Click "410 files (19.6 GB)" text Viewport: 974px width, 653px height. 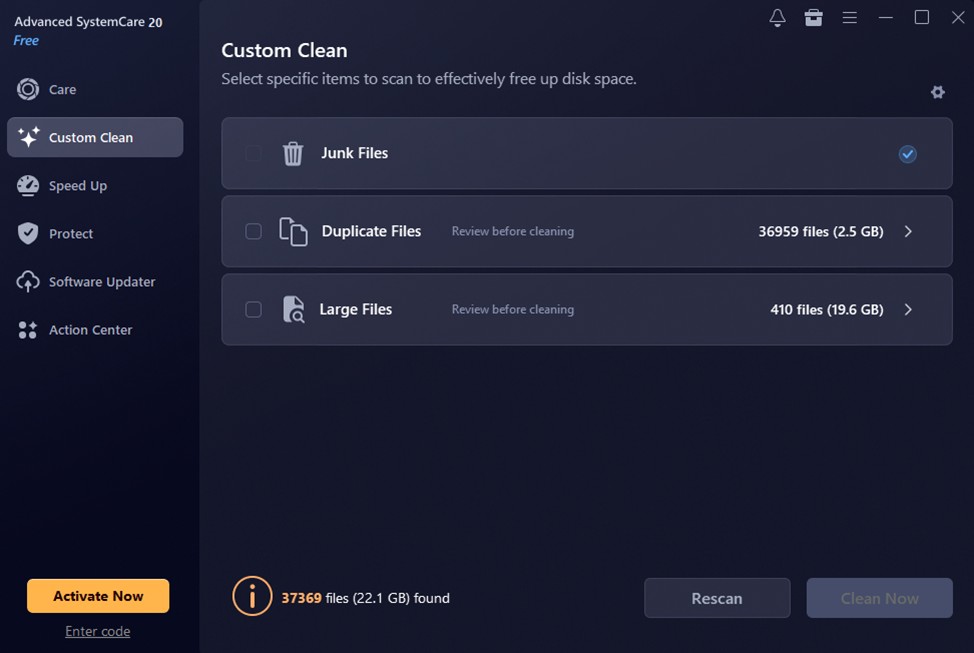click(x=827, y=309)
